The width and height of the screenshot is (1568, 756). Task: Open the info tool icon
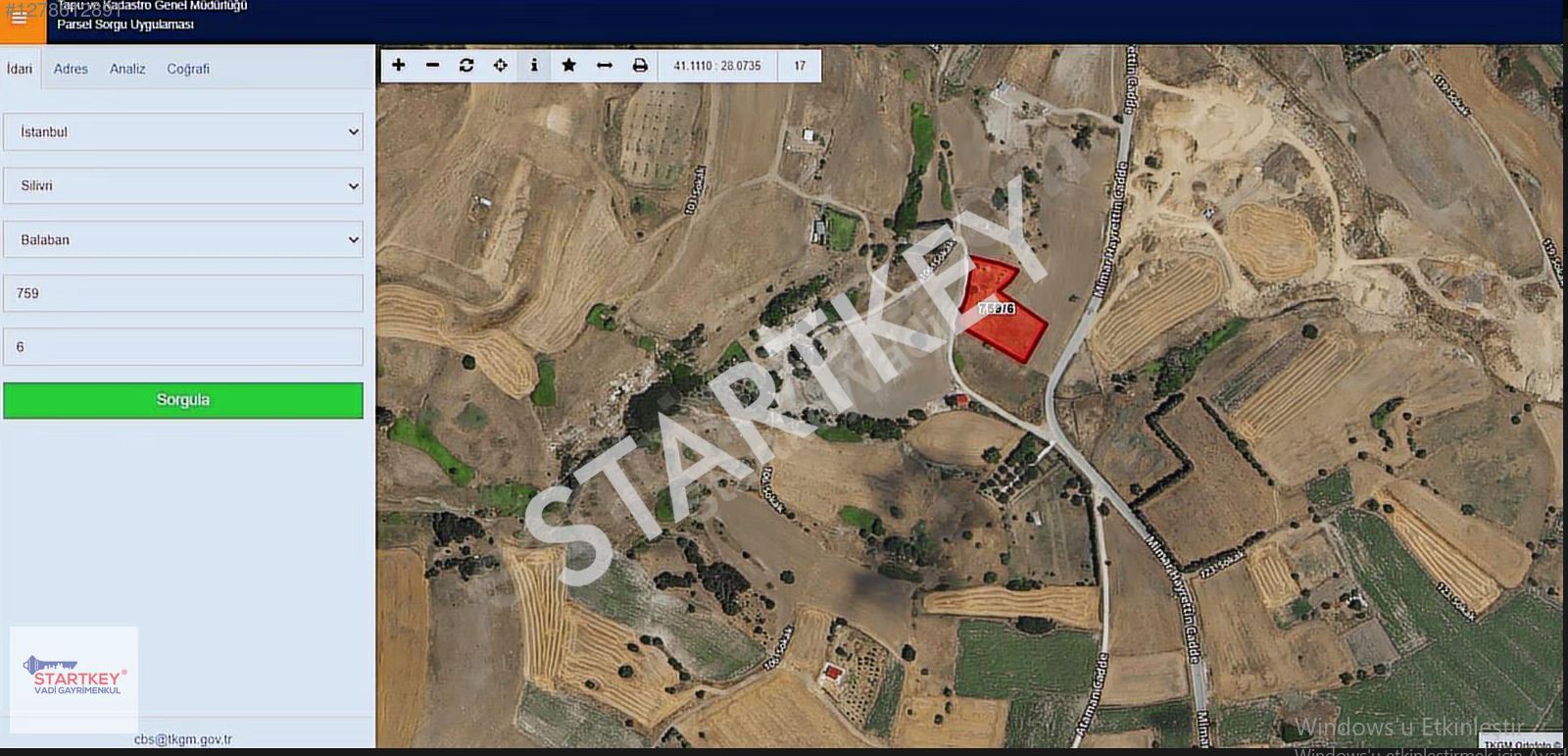pyautogui.click(x=534, y=66)
